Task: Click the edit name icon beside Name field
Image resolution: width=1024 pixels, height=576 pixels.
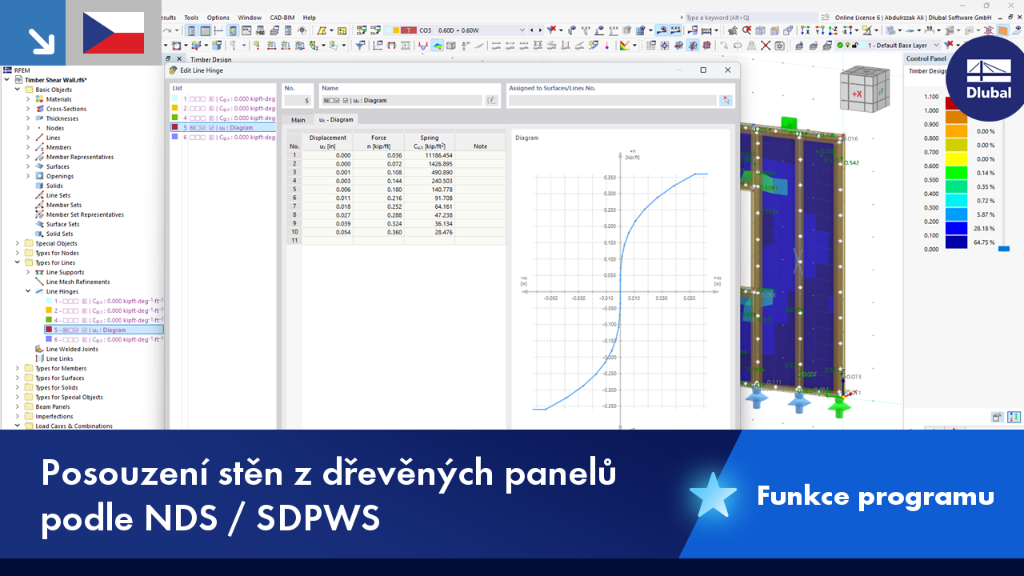Action: 491,101
